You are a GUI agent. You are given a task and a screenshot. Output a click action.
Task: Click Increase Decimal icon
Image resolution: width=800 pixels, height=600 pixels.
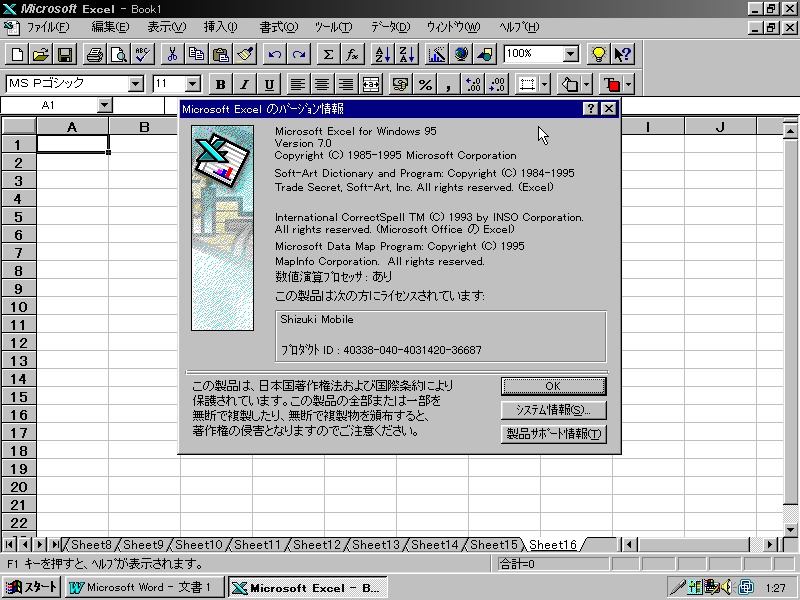point(473,84)
